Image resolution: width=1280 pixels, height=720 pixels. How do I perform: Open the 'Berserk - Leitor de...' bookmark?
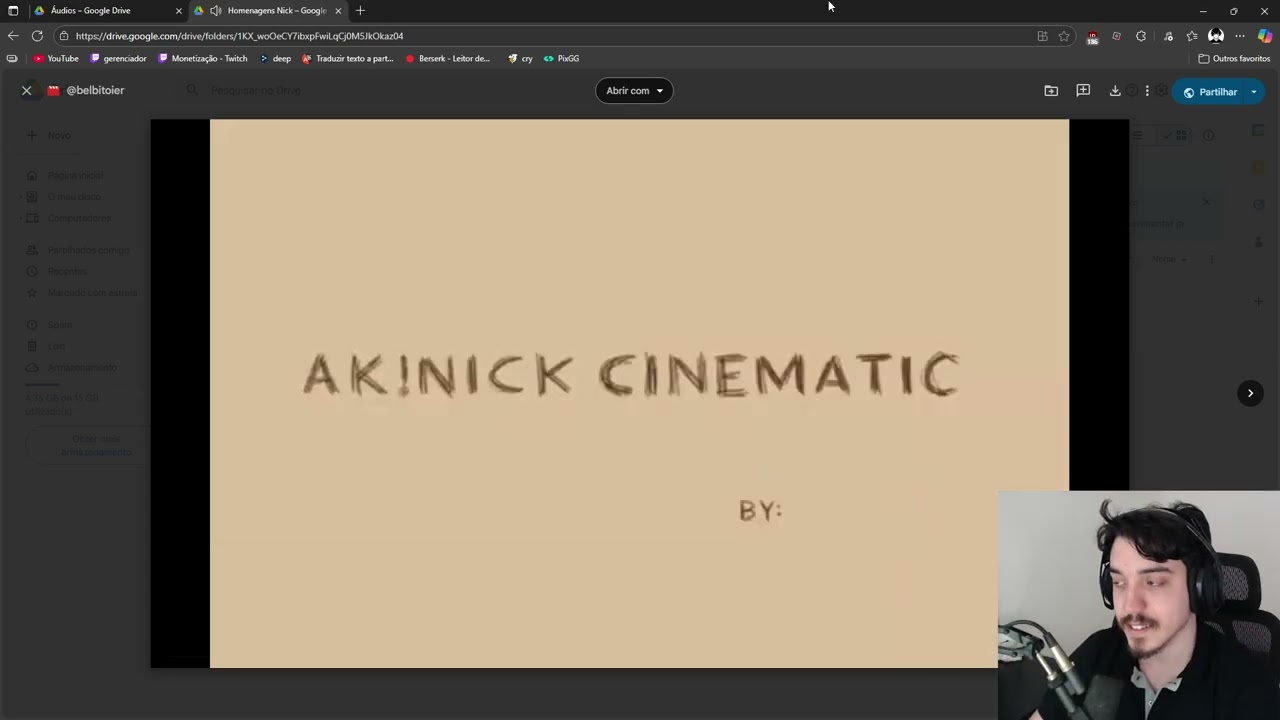[x=448, y=59]
